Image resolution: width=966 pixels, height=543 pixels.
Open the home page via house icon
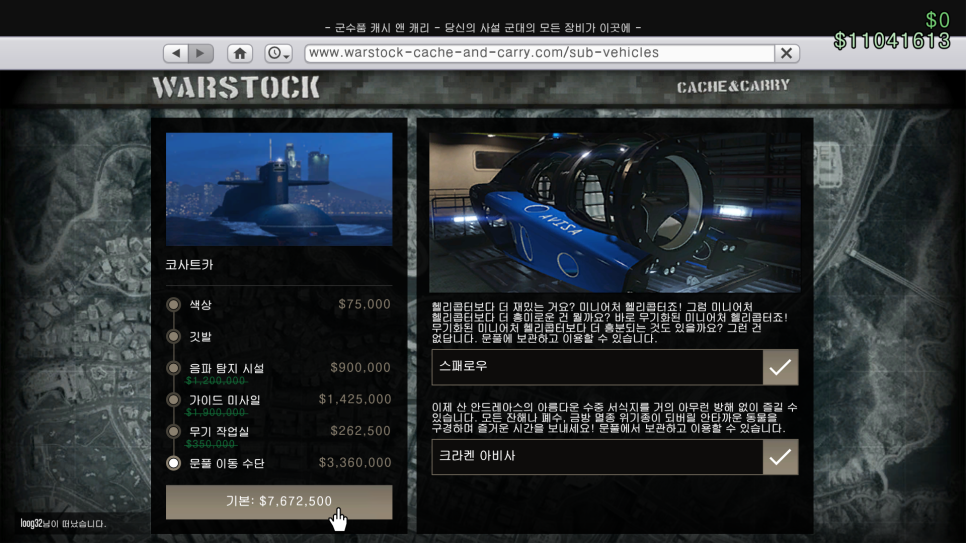tap(240, 53)
